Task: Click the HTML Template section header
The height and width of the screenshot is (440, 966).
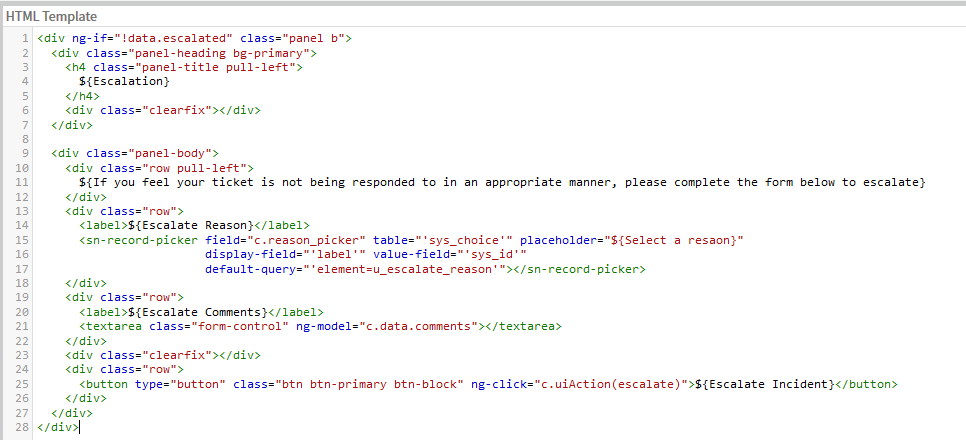Action: (x=51, y=16)
